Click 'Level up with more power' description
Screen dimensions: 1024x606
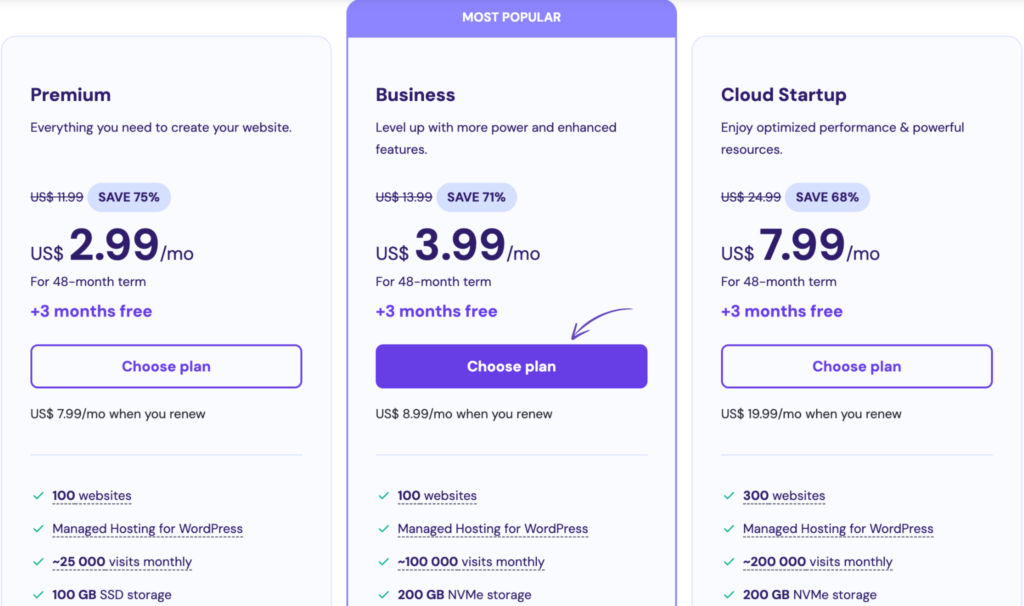[x=496, y=138]
